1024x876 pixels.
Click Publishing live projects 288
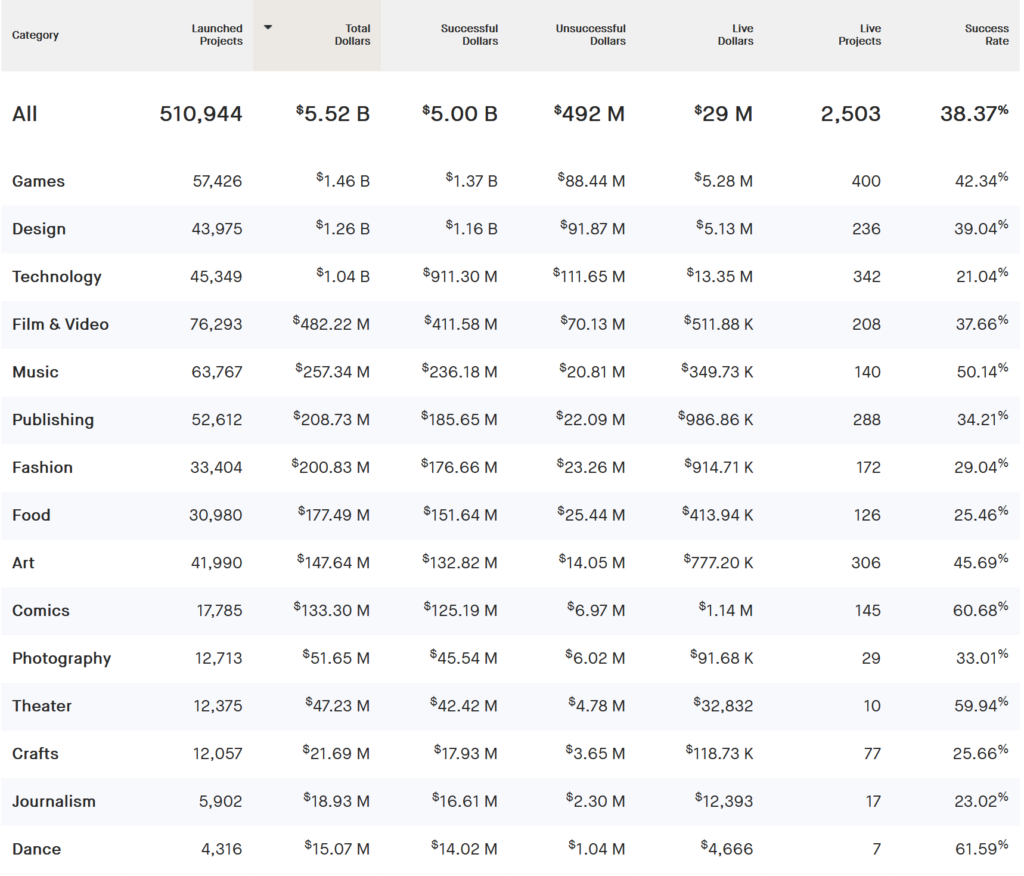(867, 420)
